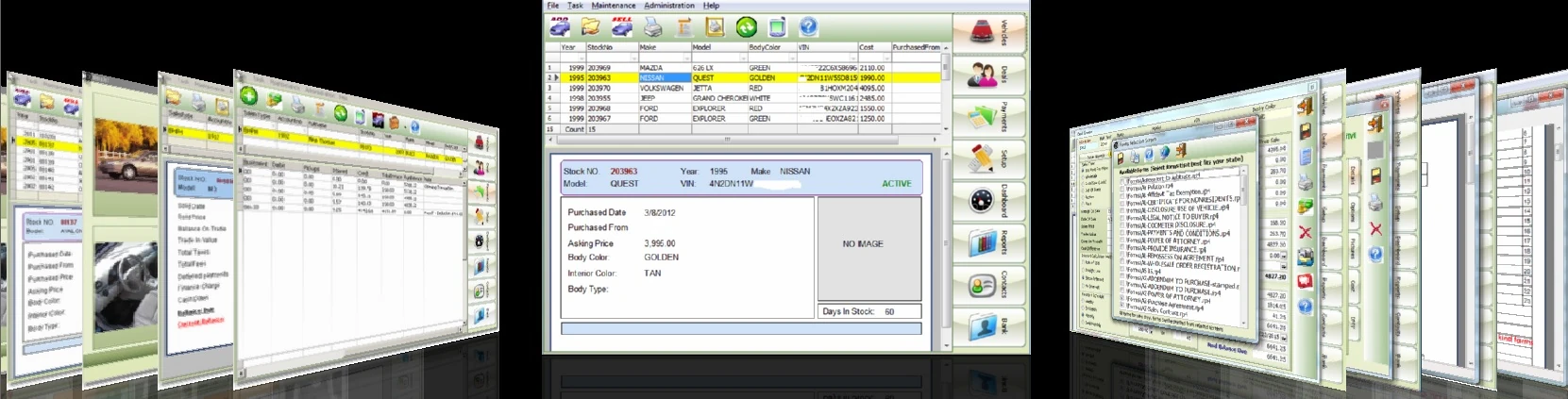Click the printer toolbar icon
Viewport: 1568px width, 399px height.
click(x=653, y=27)
